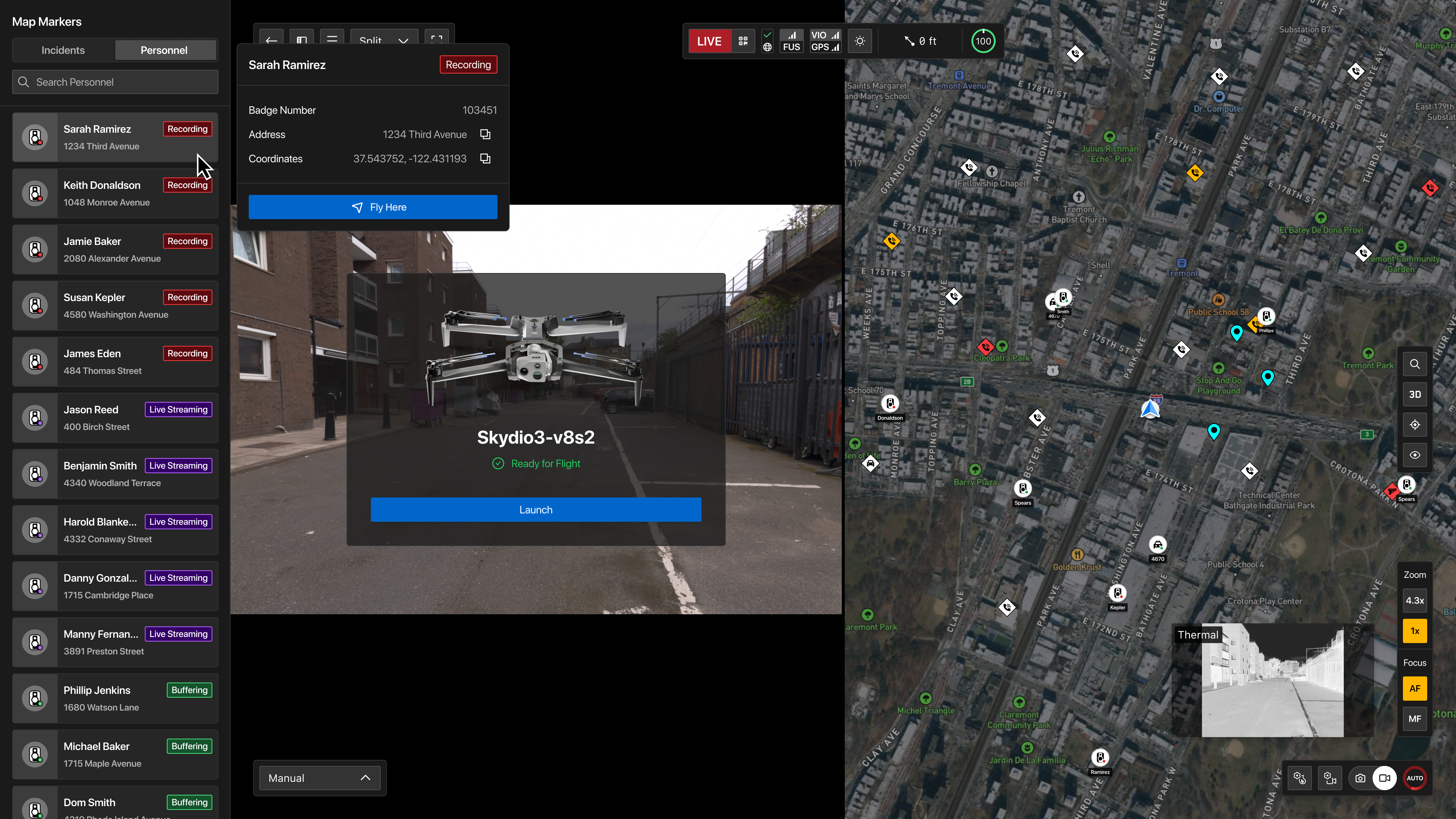Switch to the Incidents tab
The width and height of the screenshot is (1456, 819).
[x=63, y=50]
